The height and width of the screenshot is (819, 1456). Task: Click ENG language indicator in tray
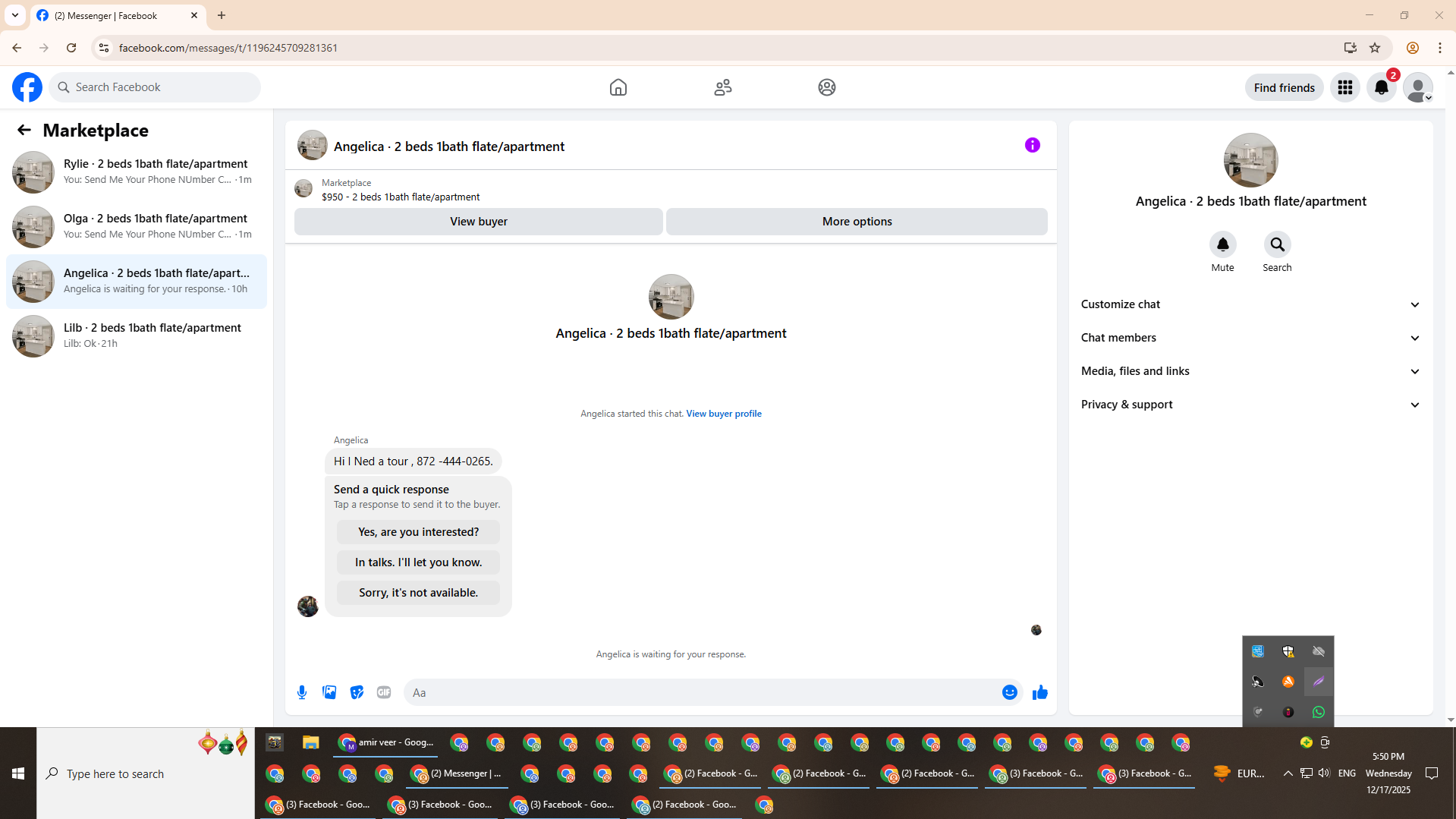click(1347, 773)
